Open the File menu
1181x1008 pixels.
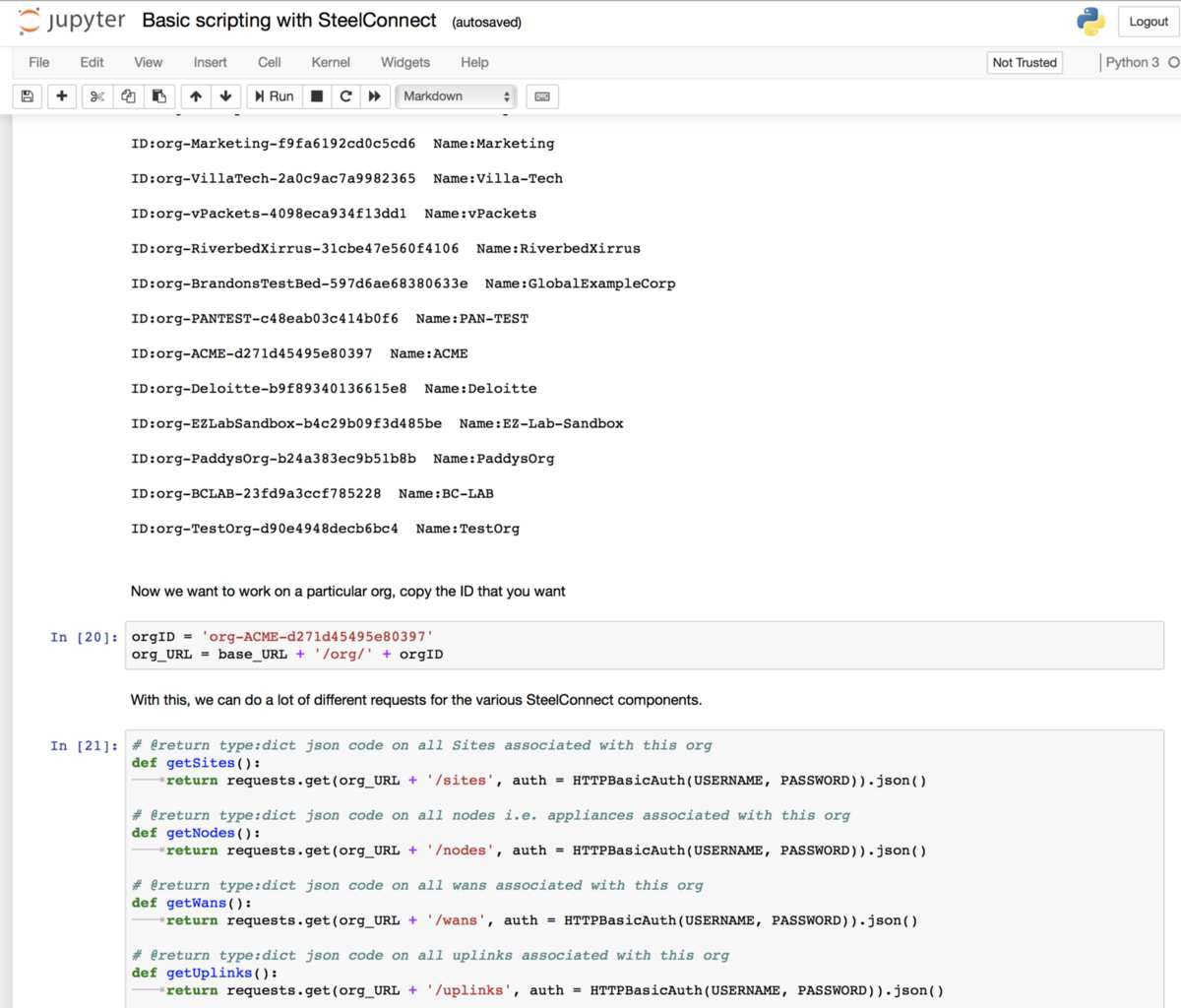click(x=39, y=62)
